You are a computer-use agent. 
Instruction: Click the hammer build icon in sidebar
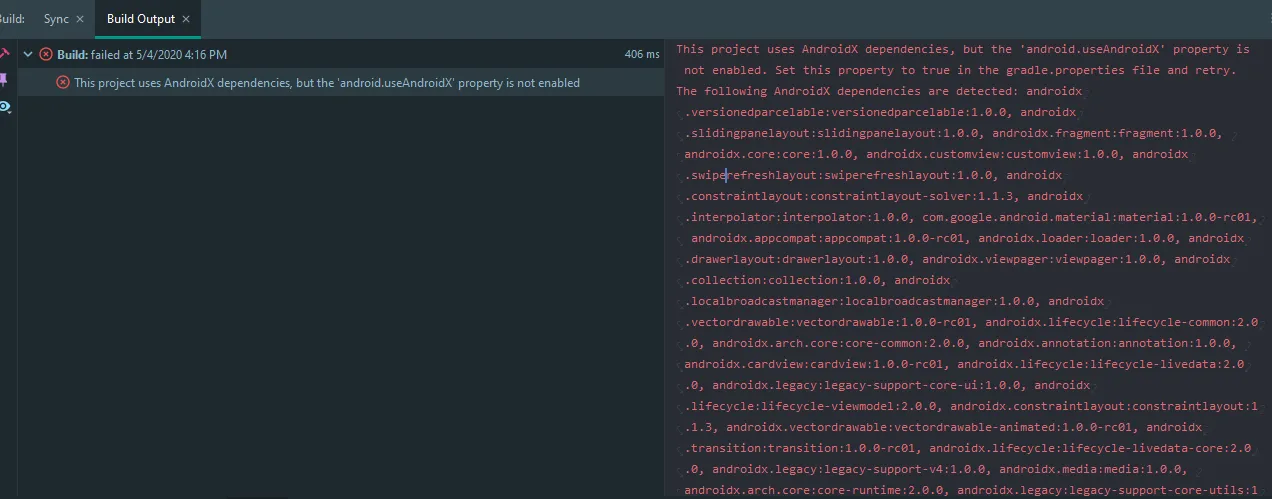tap(4, 54)
